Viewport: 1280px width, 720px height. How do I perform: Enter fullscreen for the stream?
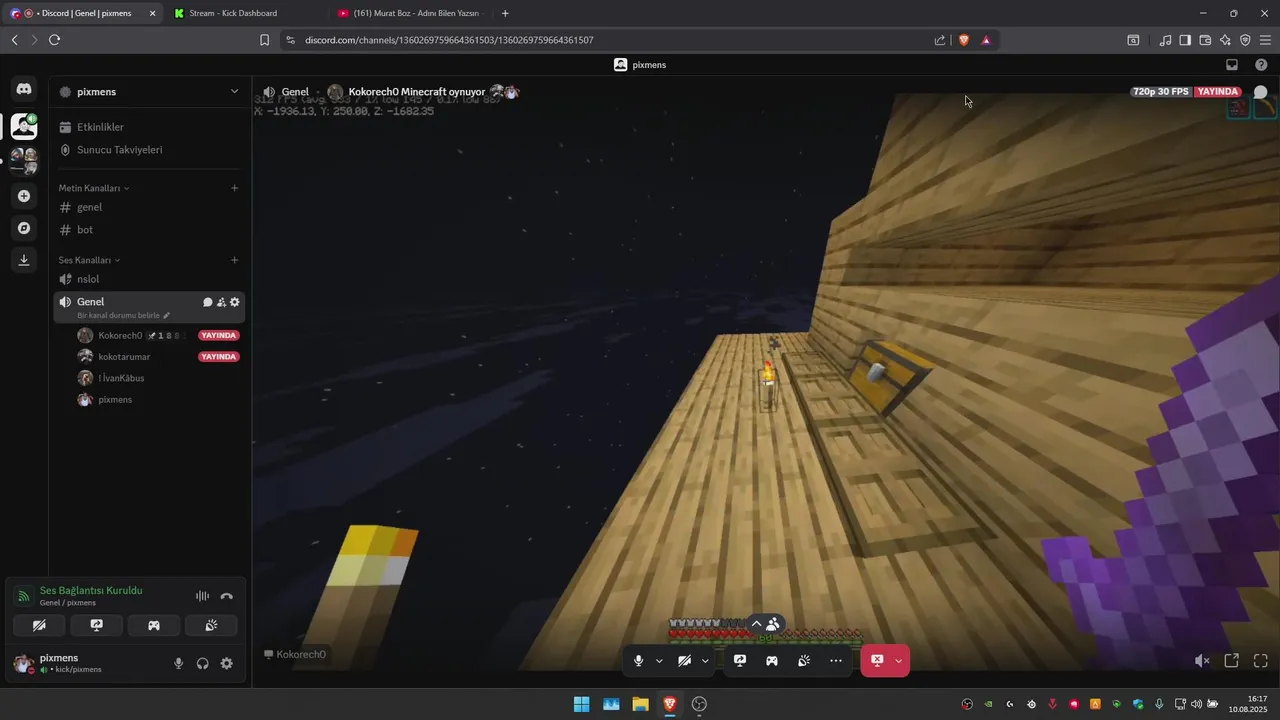[1261, 661]
